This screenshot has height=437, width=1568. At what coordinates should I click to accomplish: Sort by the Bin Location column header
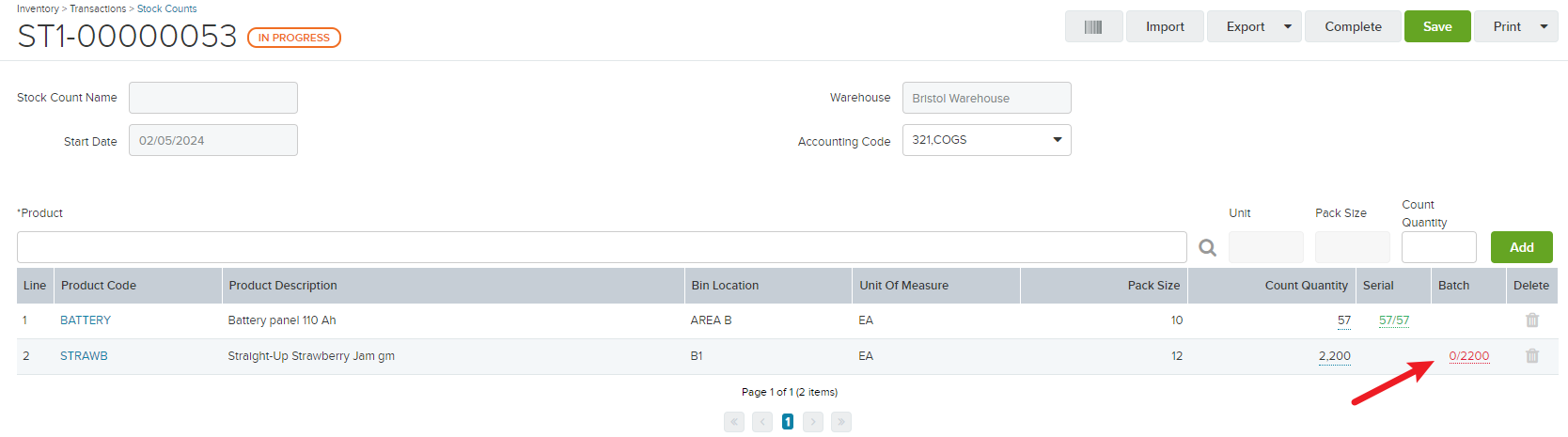(725, 286)
